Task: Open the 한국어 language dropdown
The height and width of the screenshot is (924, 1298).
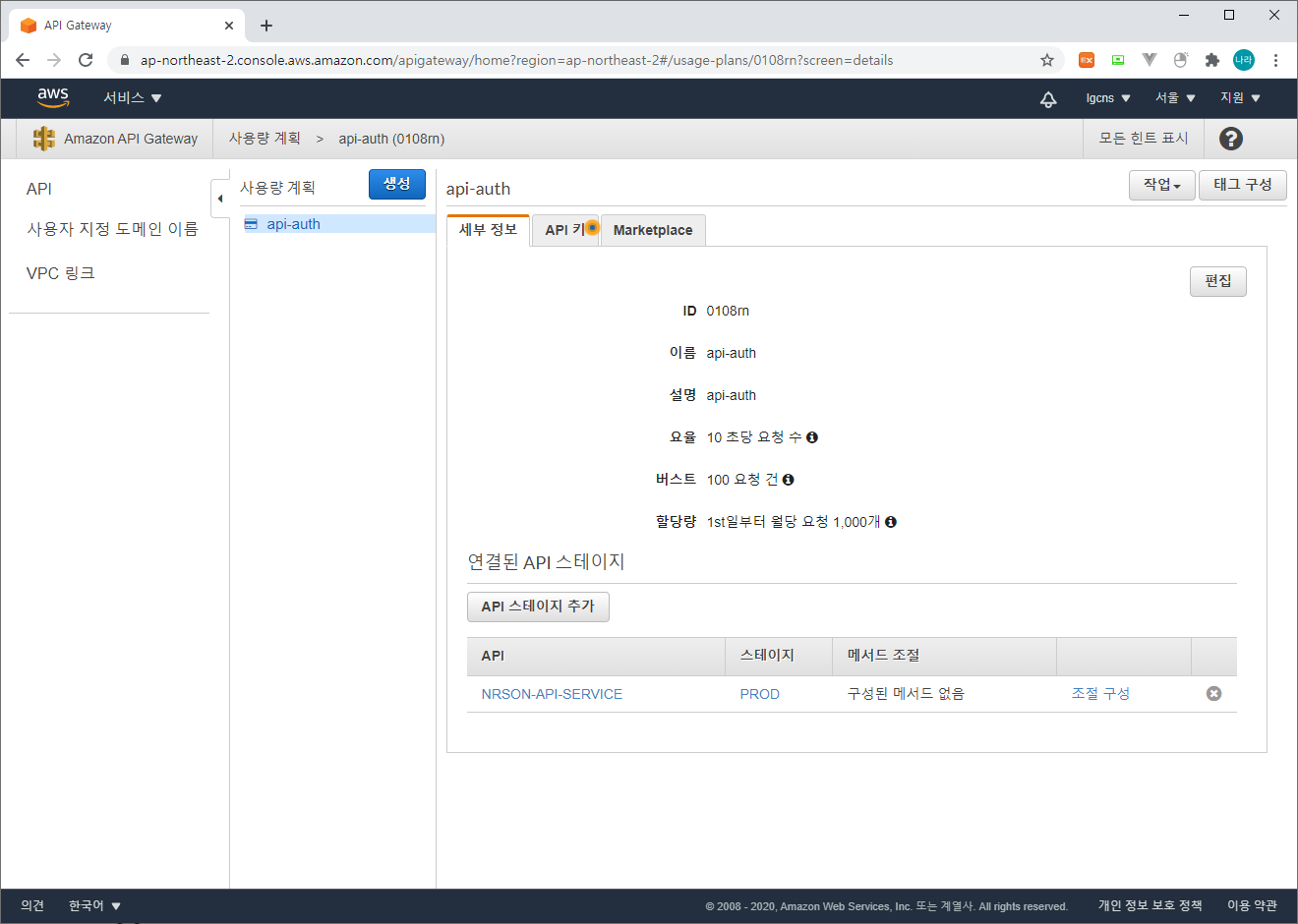Action: tap(94, 905)
